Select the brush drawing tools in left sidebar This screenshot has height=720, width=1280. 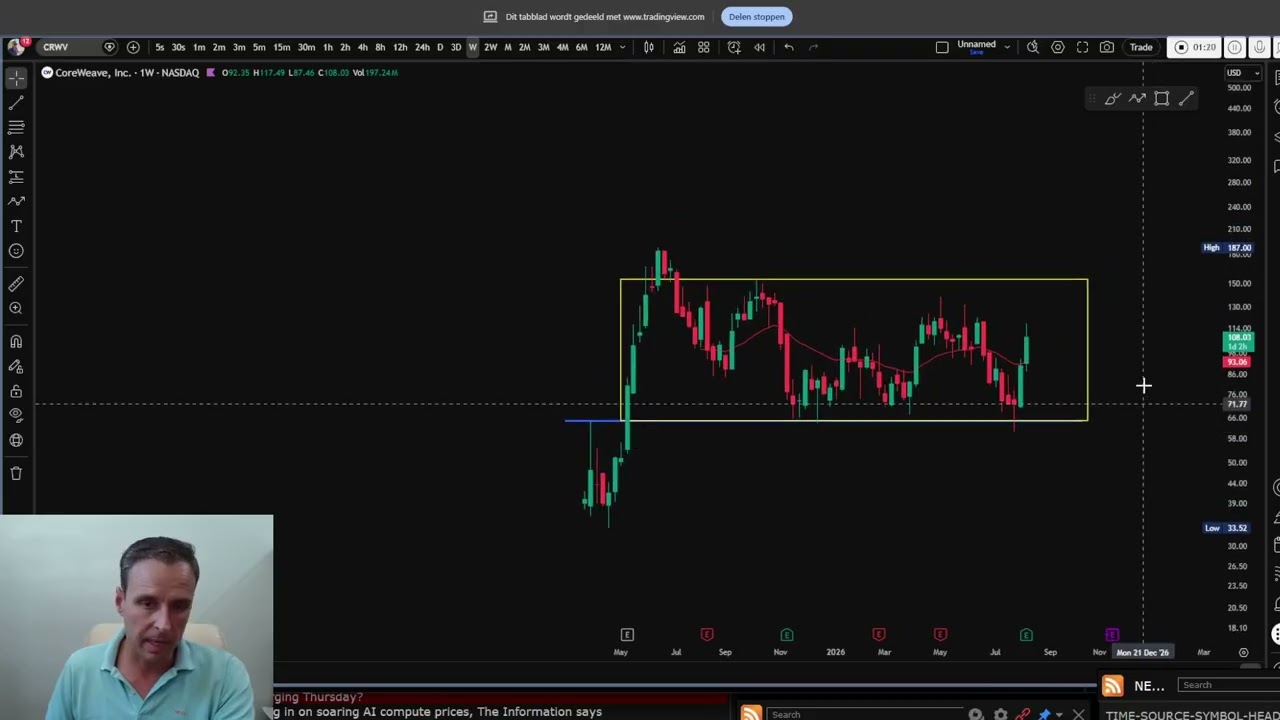click(x=16, y=201)
